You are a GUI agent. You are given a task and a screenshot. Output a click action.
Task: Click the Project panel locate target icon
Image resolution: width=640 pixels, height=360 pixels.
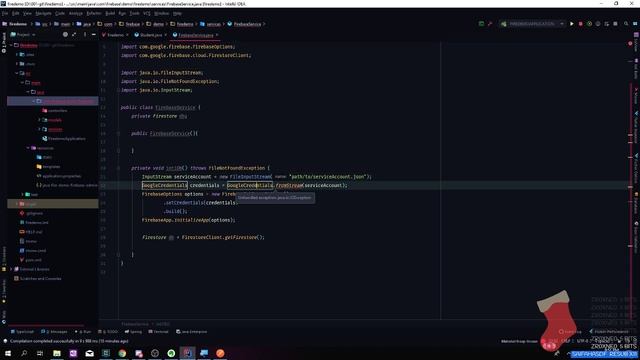[x=65, y=35]
